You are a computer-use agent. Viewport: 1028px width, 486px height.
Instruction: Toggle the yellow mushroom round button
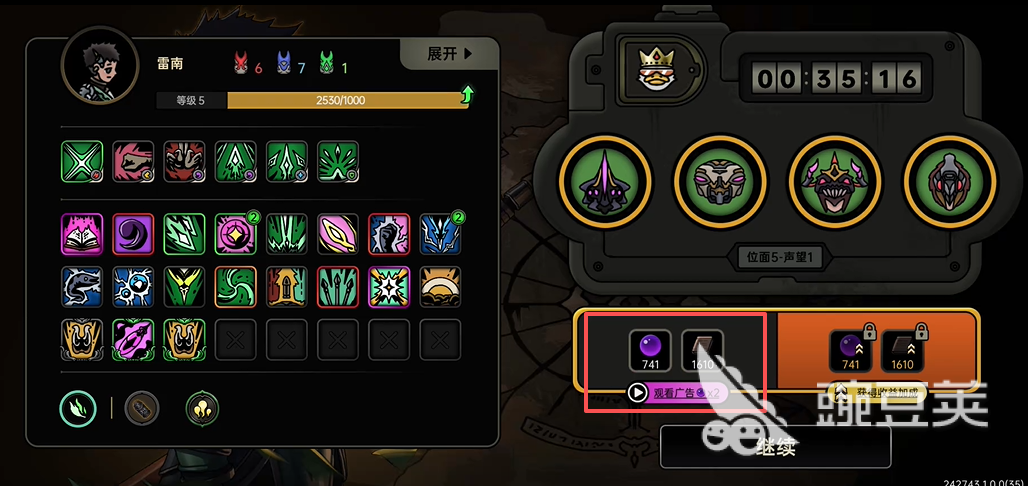tap(203, 409)
